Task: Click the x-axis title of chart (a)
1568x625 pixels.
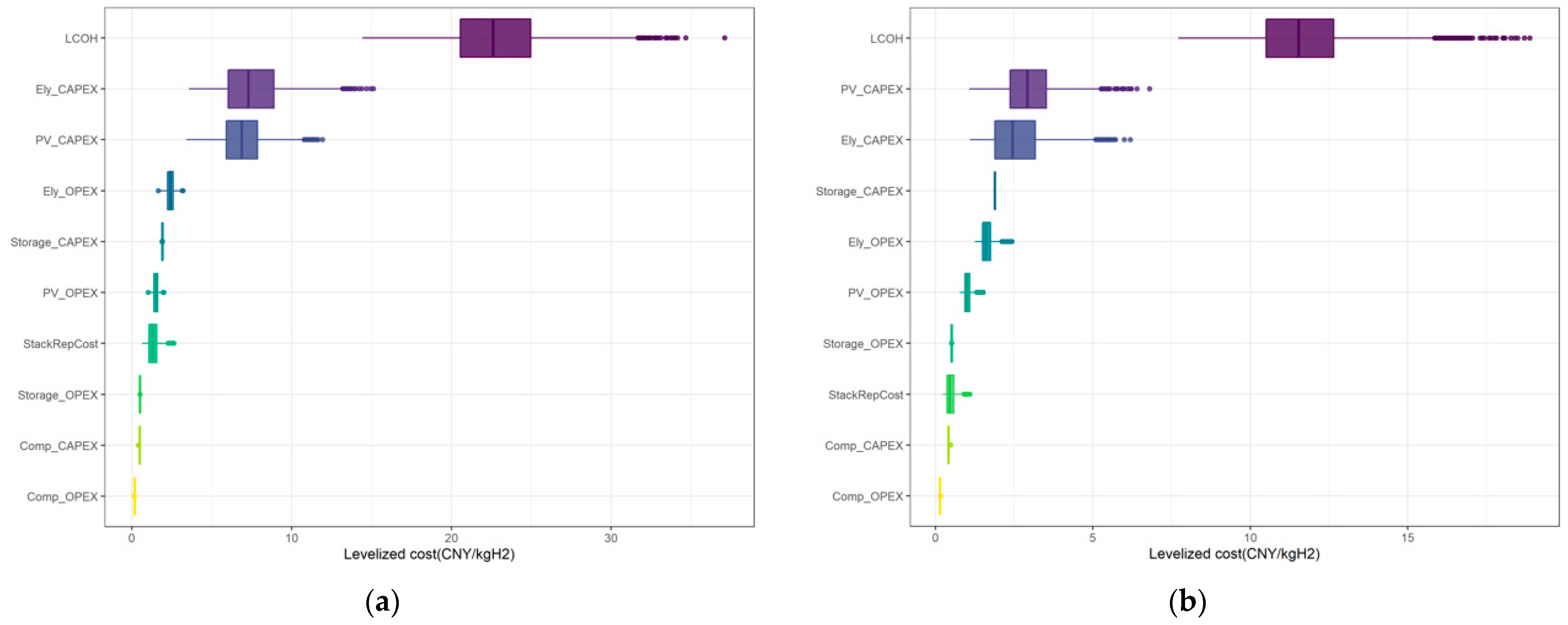Action: coord(429,554)
